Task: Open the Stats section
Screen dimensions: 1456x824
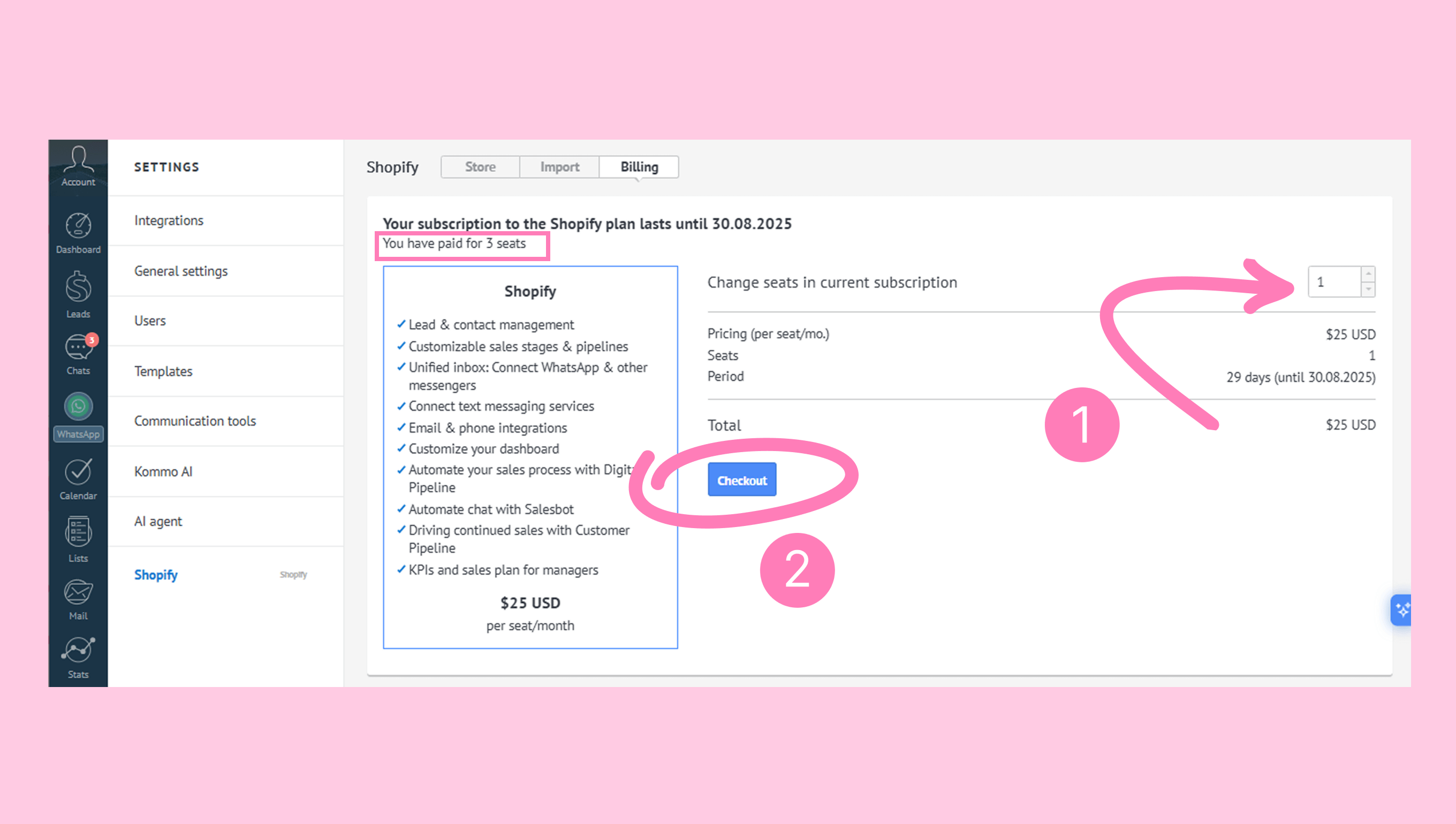Action: (78, 658)
